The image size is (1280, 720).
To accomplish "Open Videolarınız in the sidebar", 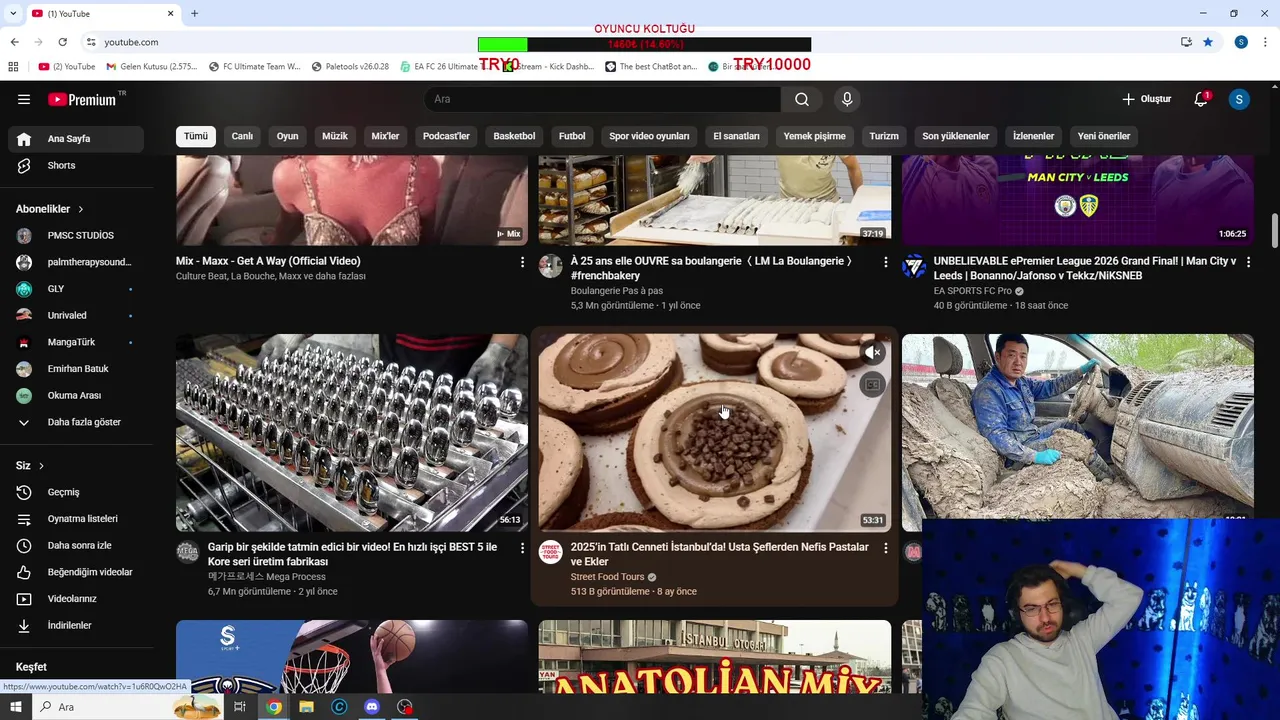I will point(76,599).
